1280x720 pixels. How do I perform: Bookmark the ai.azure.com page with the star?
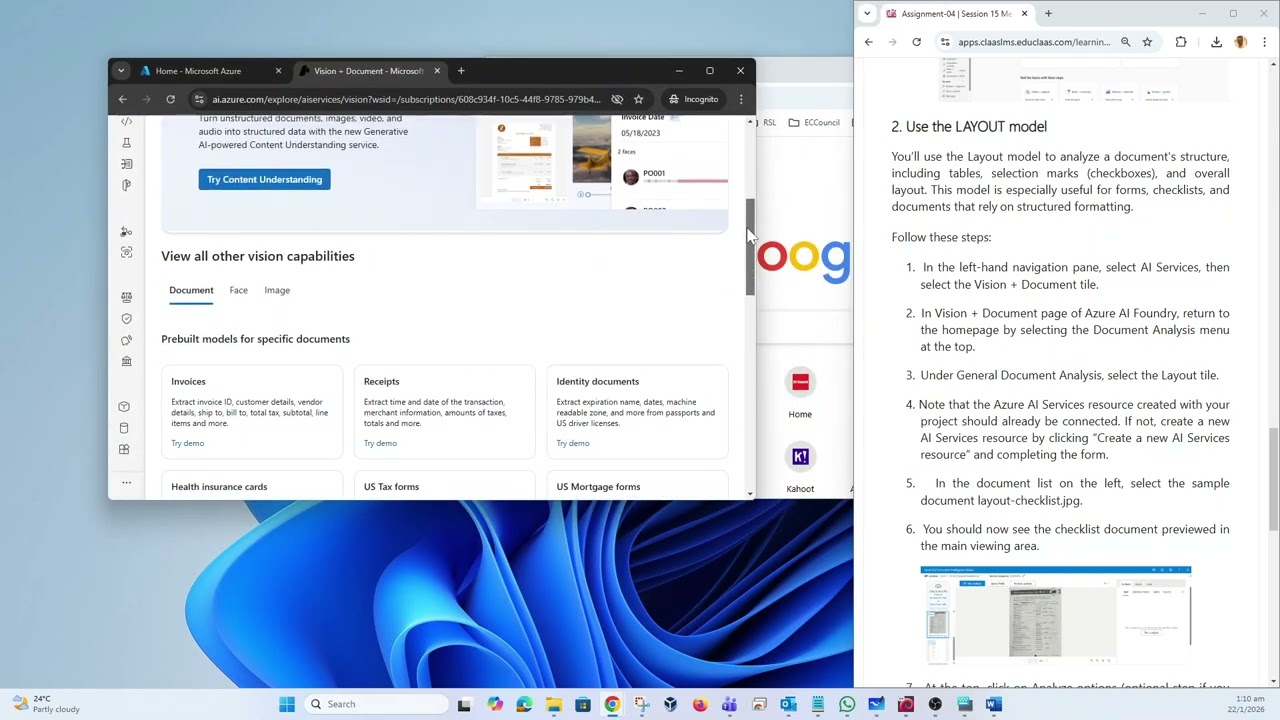pyautogui.click(x=638, y=99)
